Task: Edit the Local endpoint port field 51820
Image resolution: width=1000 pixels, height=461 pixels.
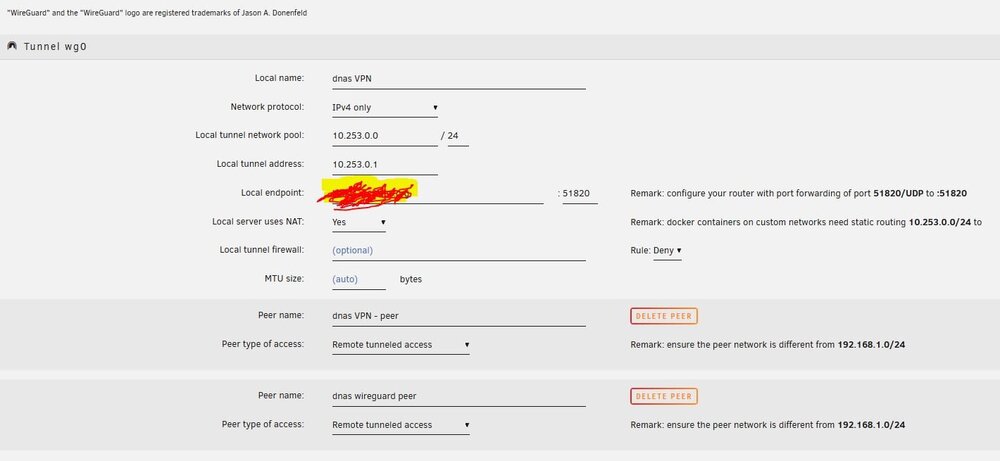Action: click(x=580, y=193)
